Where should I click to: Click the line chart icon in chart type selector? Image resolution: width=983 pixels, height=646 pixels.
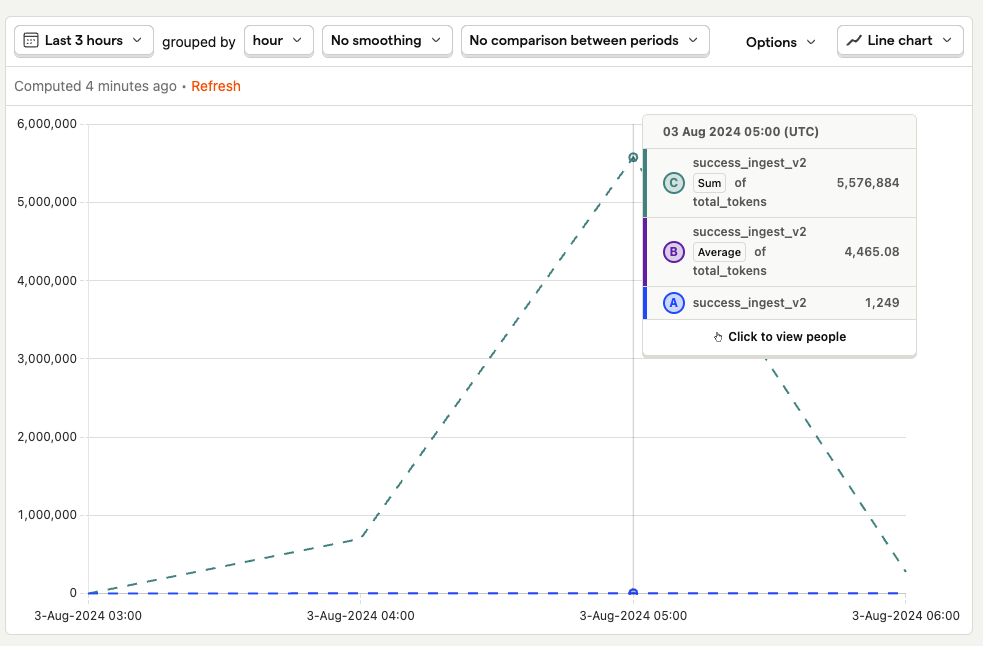(x=854, y=41)
